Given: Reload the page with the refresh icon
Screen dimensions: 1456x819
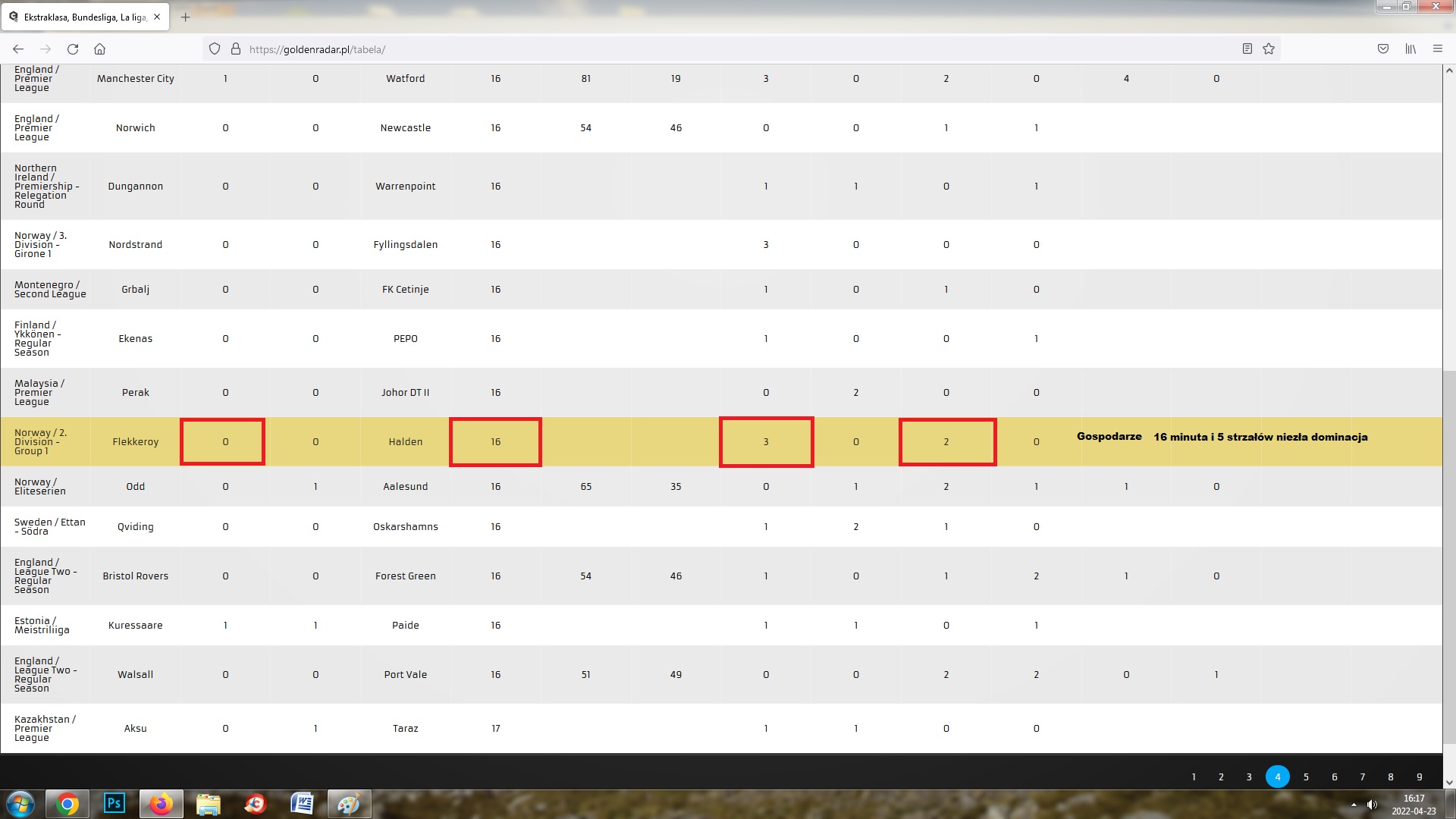Looking at the screenshot, I should pyautogui.click(x=73, y=49).
